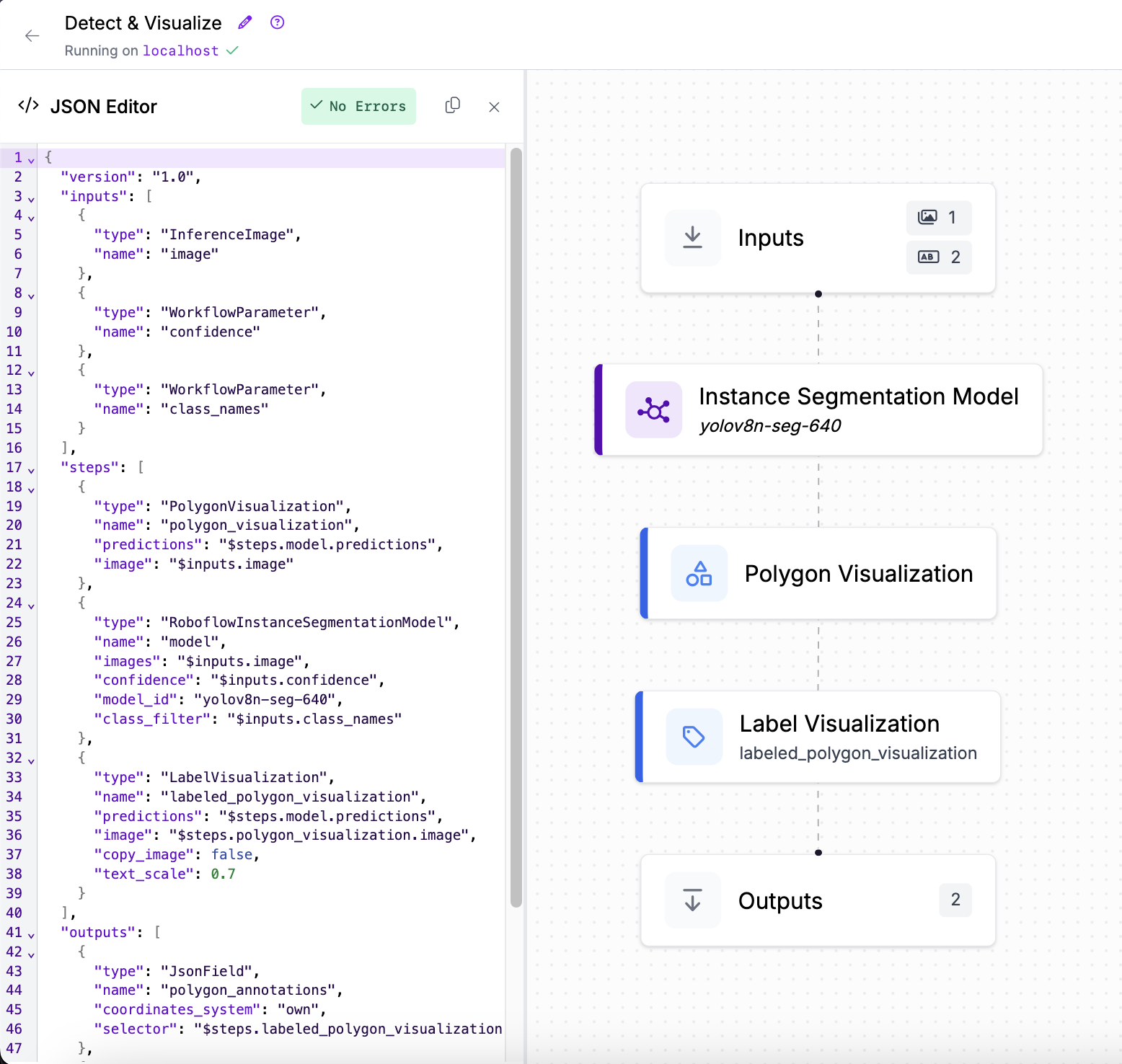Click the Label Visualization tag icon

(694, 737)
